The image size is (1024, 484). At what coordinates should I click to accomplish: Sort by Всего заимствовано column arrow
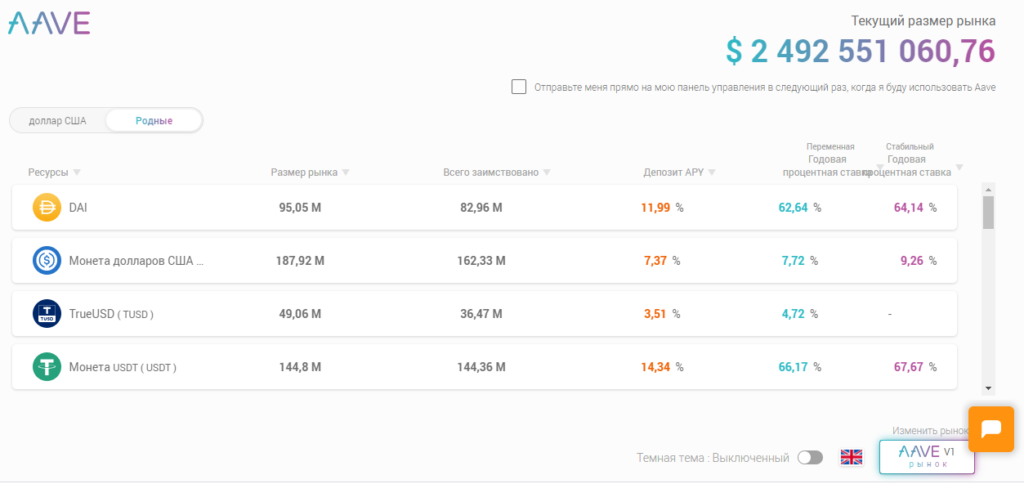547,172
